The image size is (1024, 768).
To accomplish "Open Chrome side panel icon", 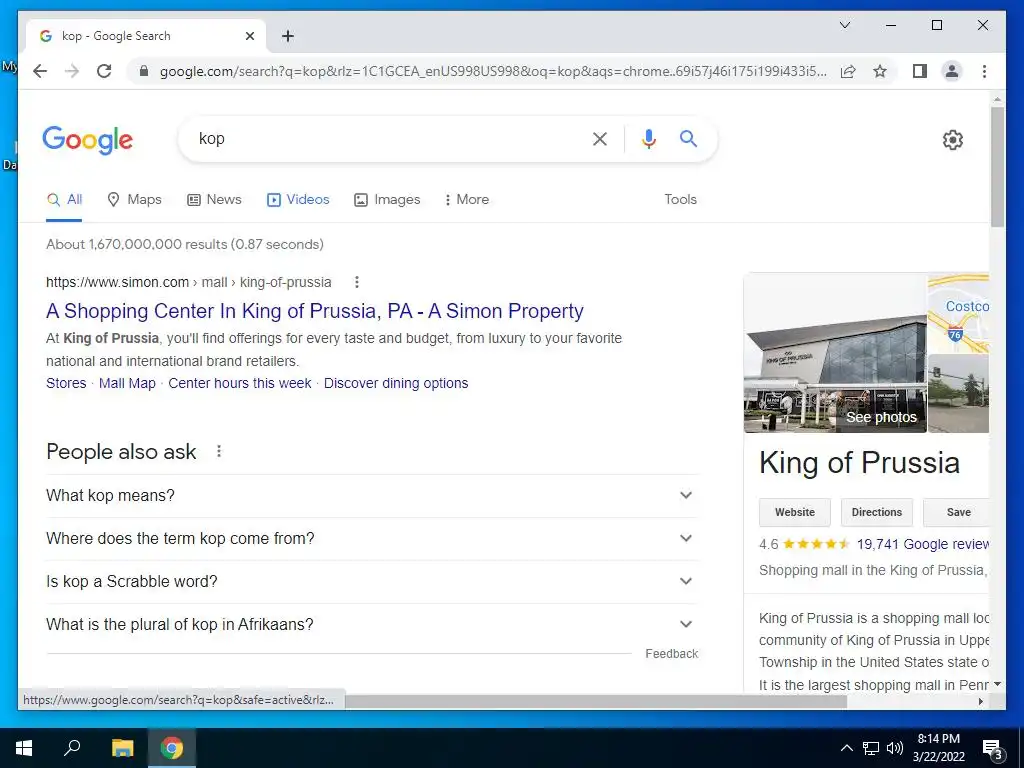I will tap(920, 71).
